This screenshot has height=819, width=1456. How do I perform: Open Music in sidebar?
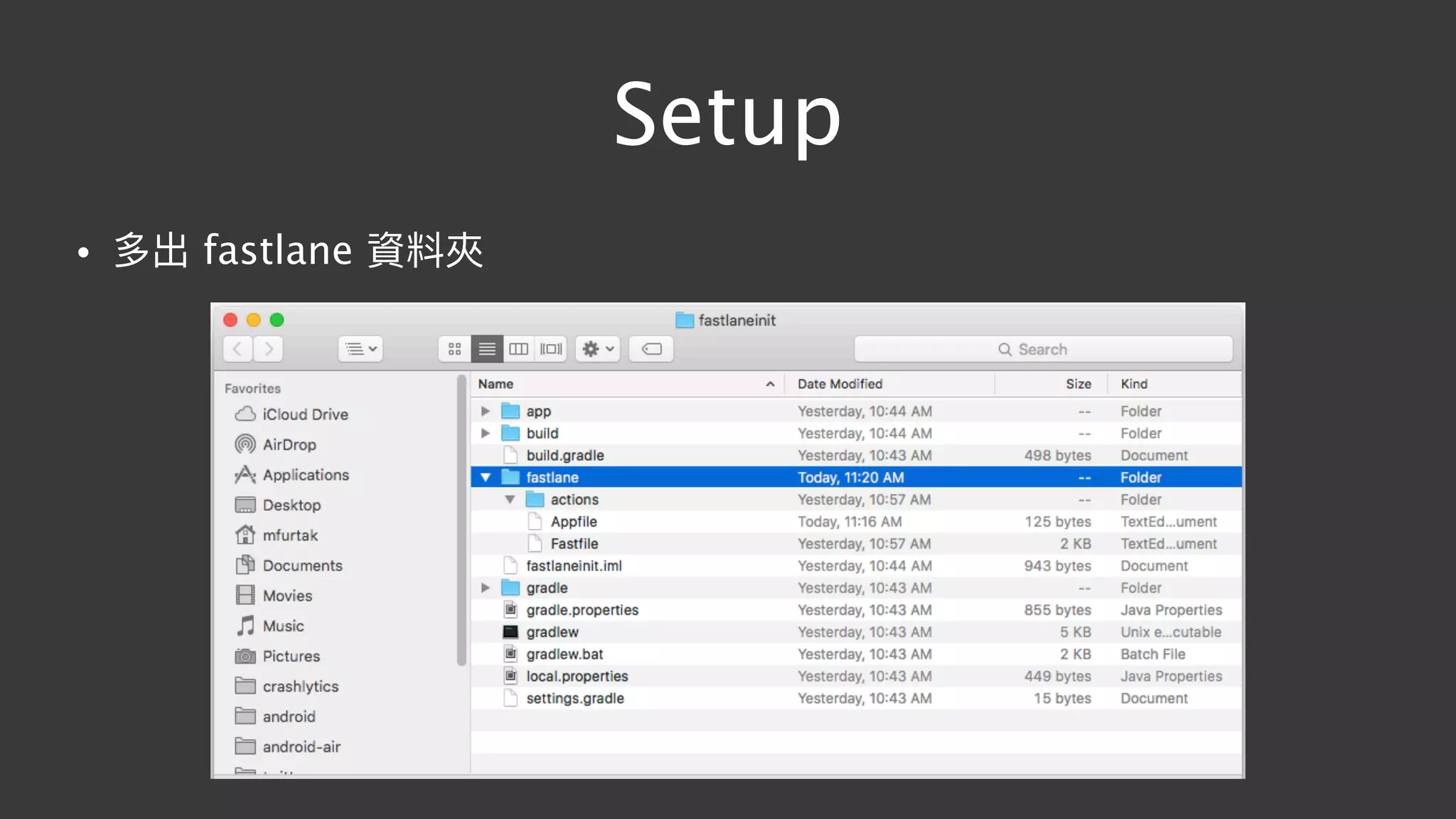pos(269,626)
